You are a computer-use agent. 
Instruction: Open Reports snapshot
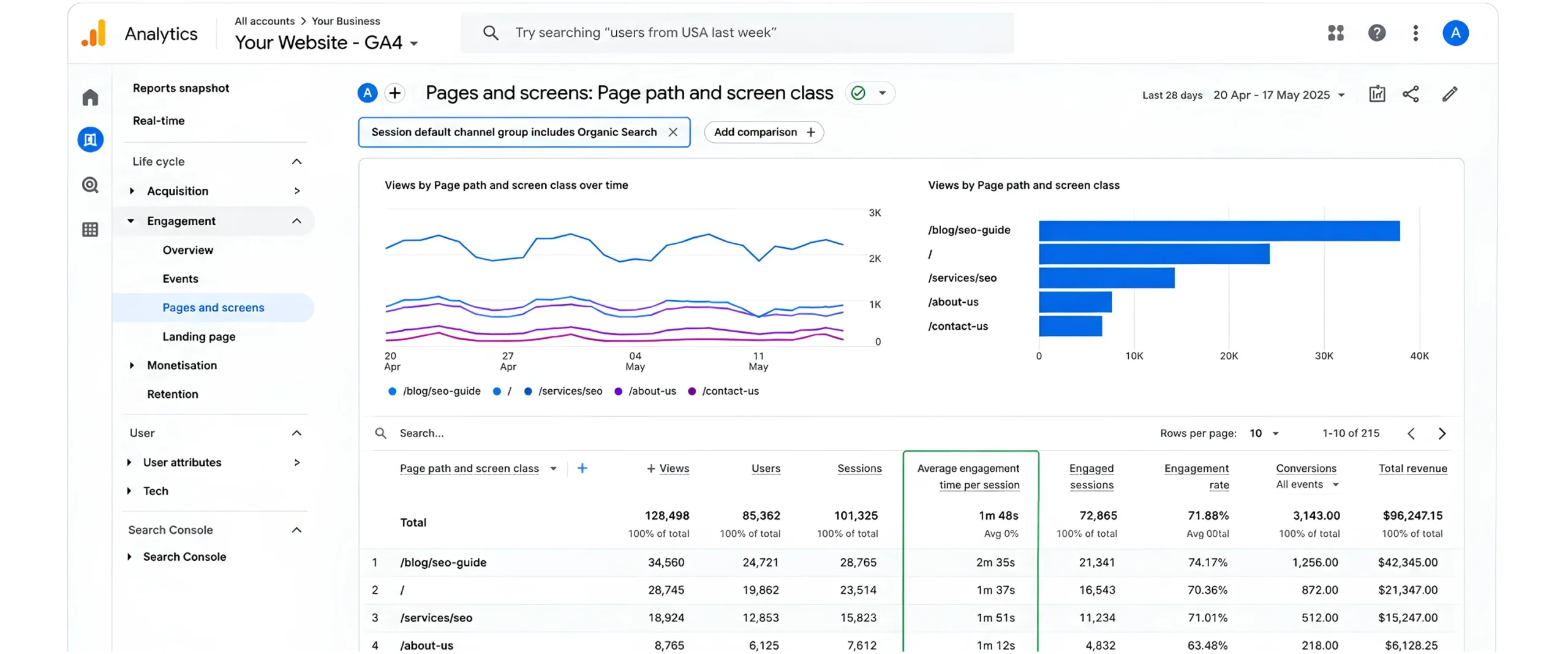181,88
